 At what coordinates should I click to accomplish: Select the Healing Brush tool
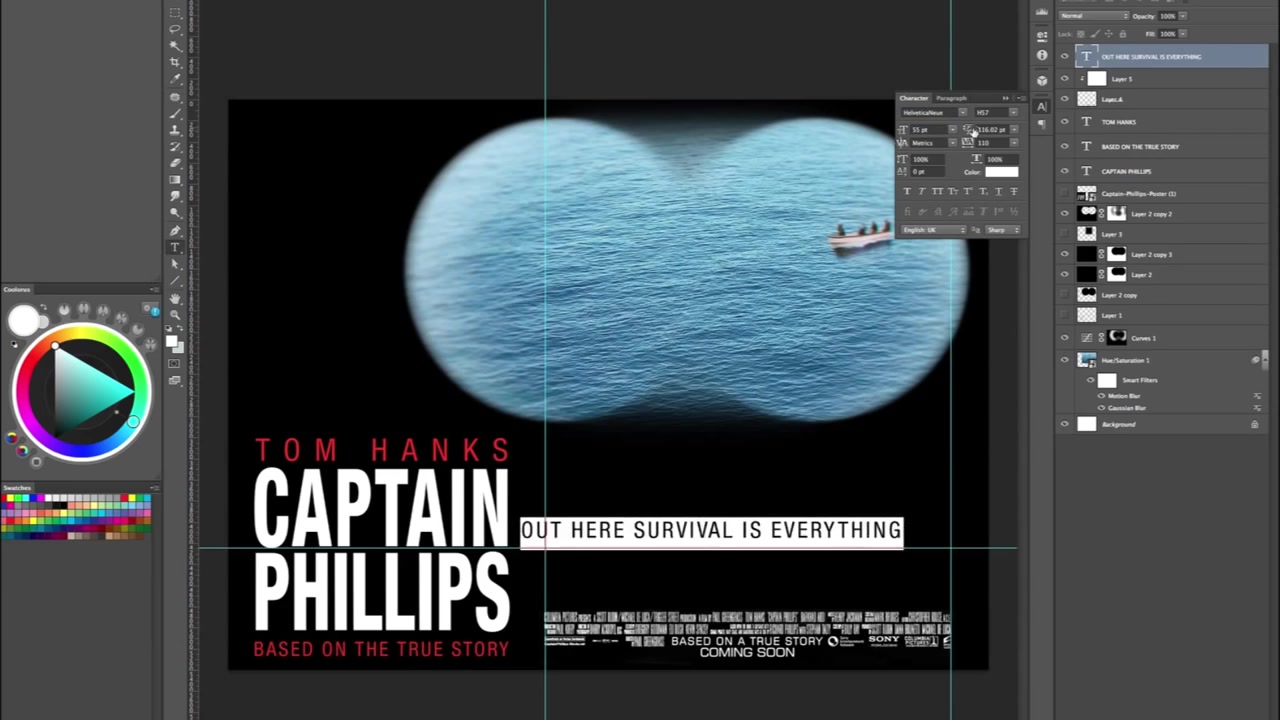click(175, 96)
